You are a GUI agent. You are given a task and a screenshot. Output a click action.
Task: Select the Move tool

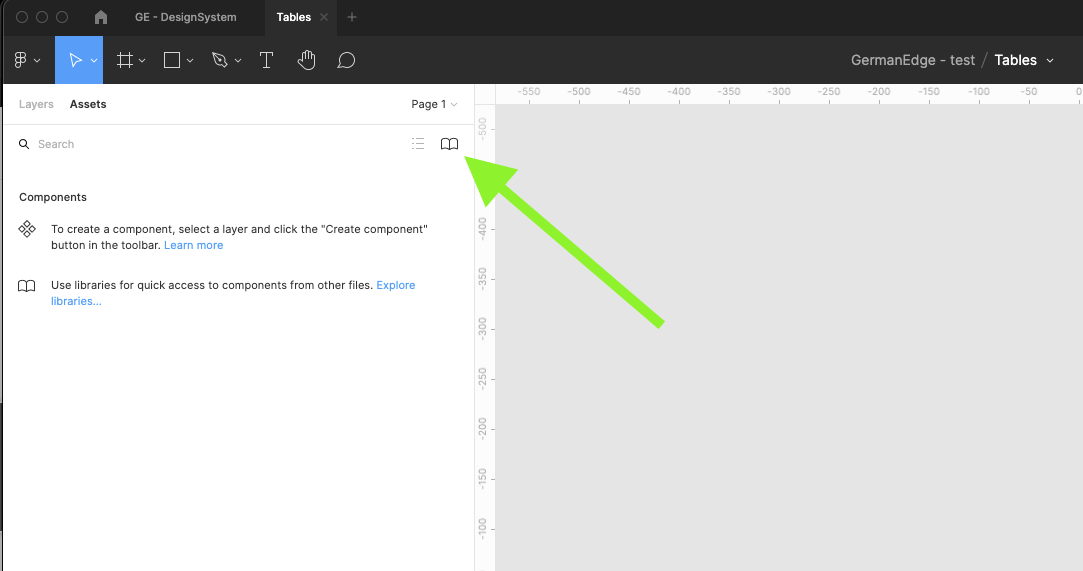click(x=74, y=60)
